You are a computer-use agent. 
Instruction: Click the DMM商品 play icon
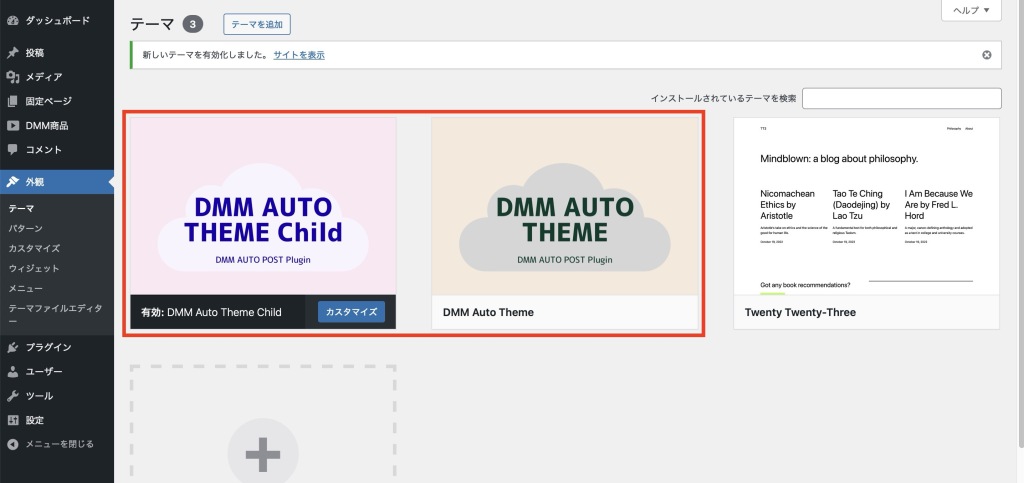[12, 125]
